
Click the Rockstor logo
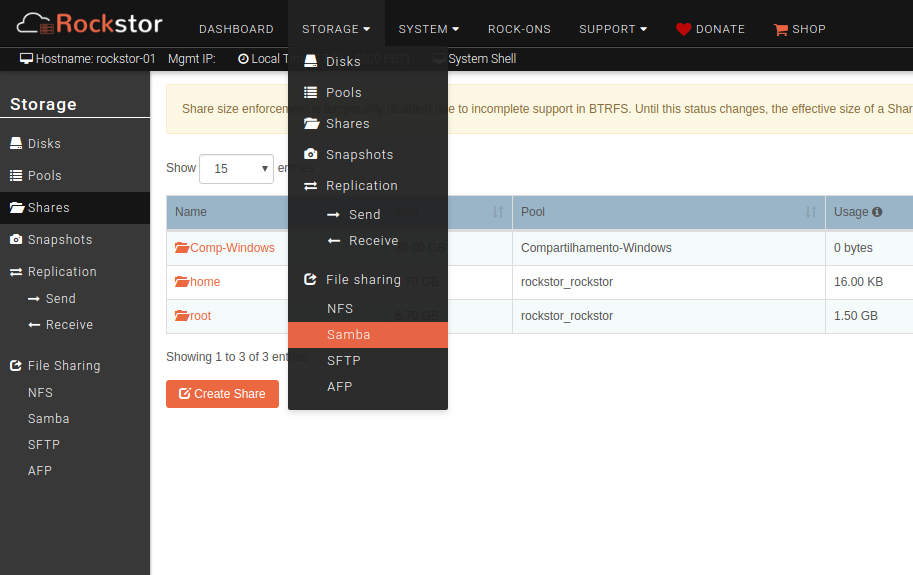point(89,23)
